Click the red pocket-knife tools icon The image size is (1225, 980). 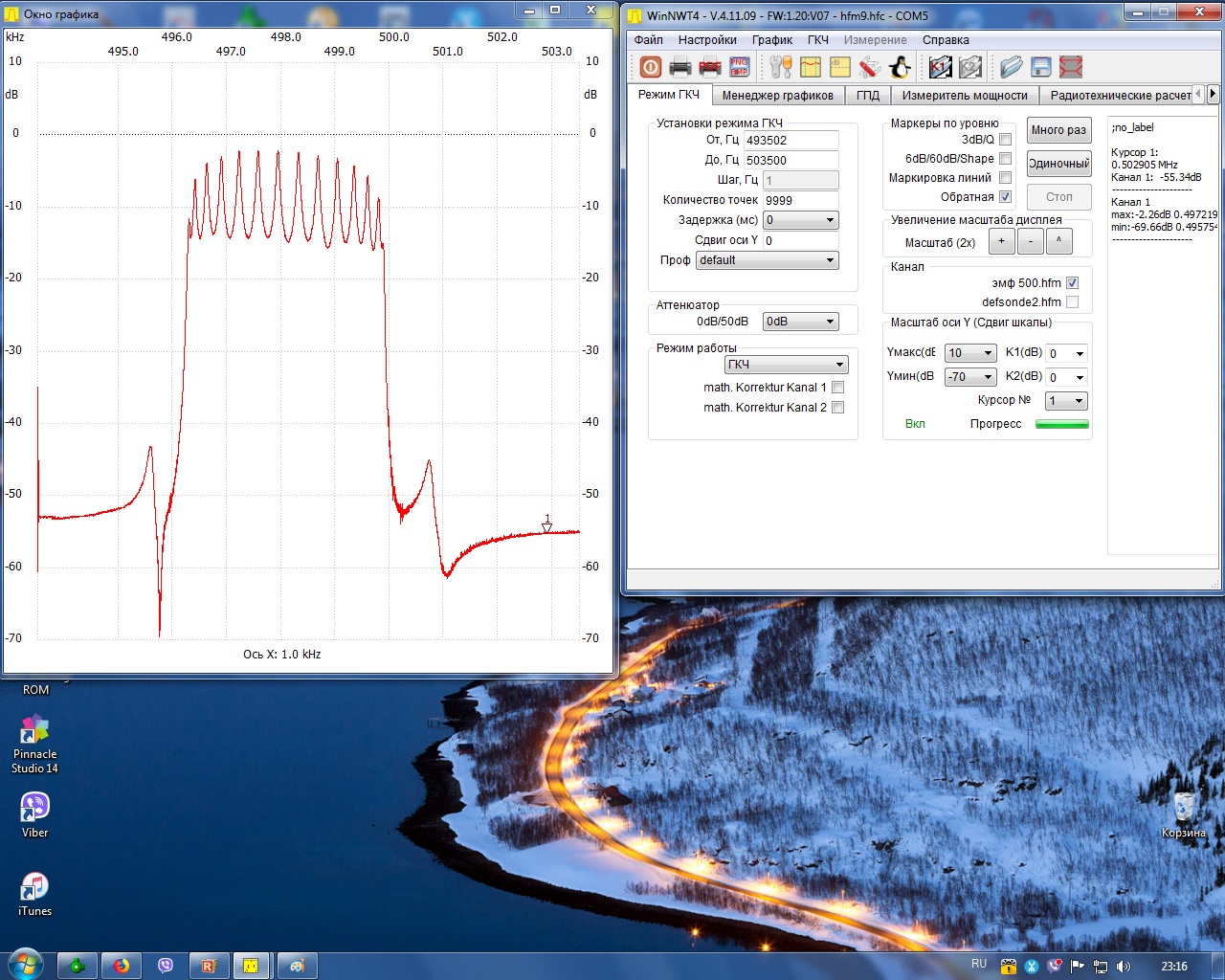(870, 67)
